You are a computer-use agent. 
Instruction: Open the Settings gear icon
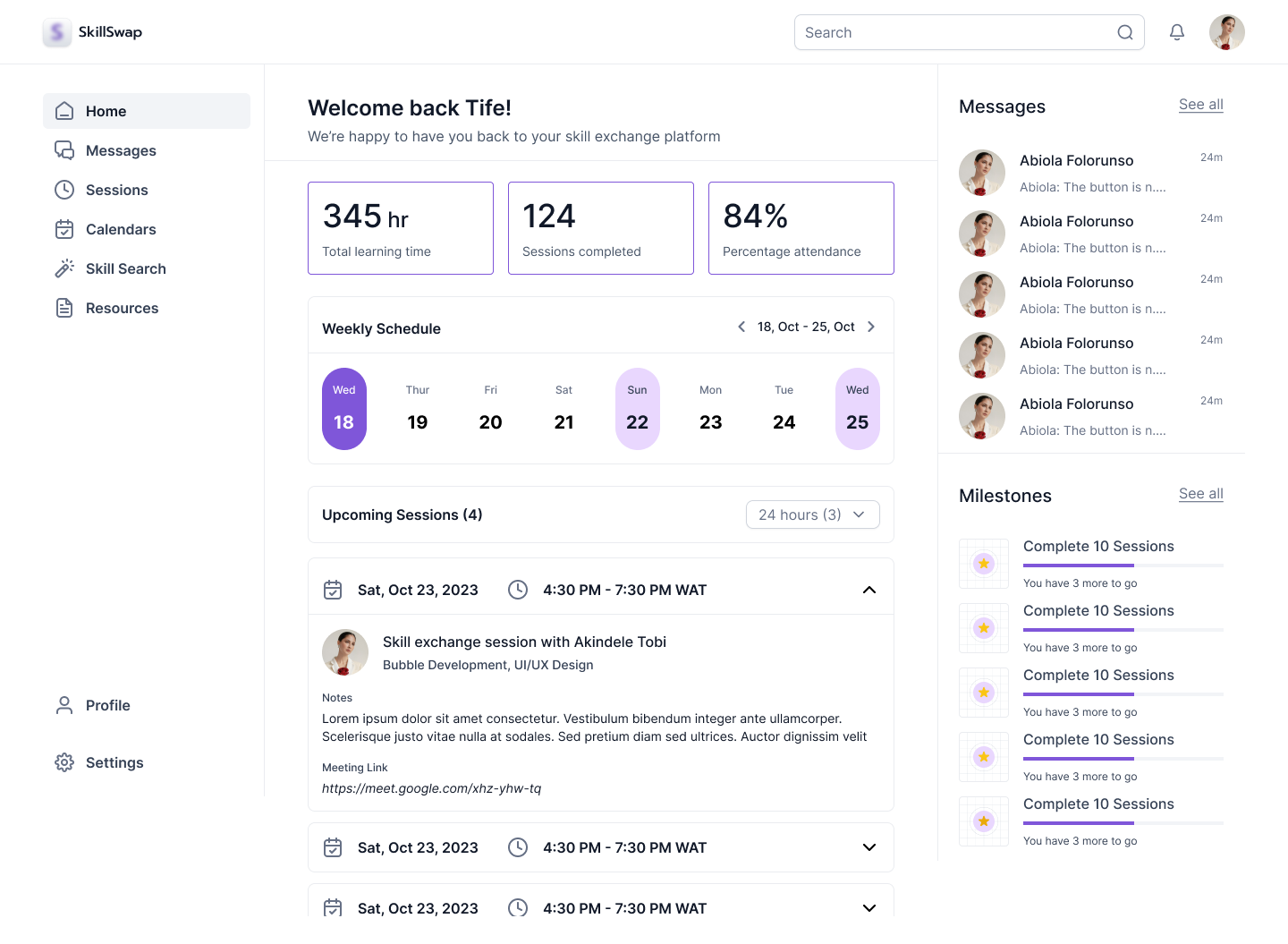(64, 762)
